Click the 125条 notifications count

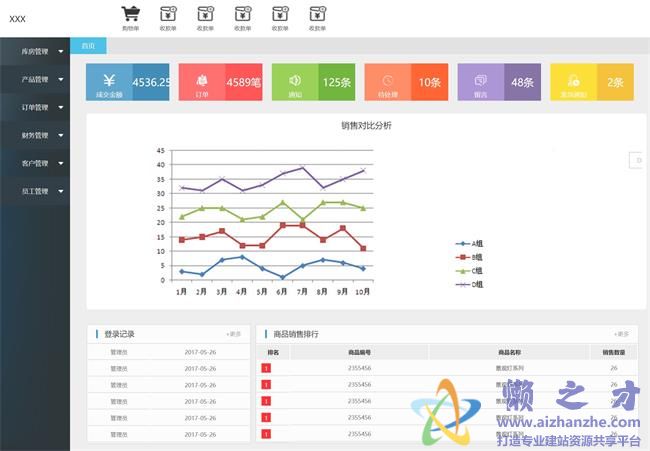tap(337, 82)
